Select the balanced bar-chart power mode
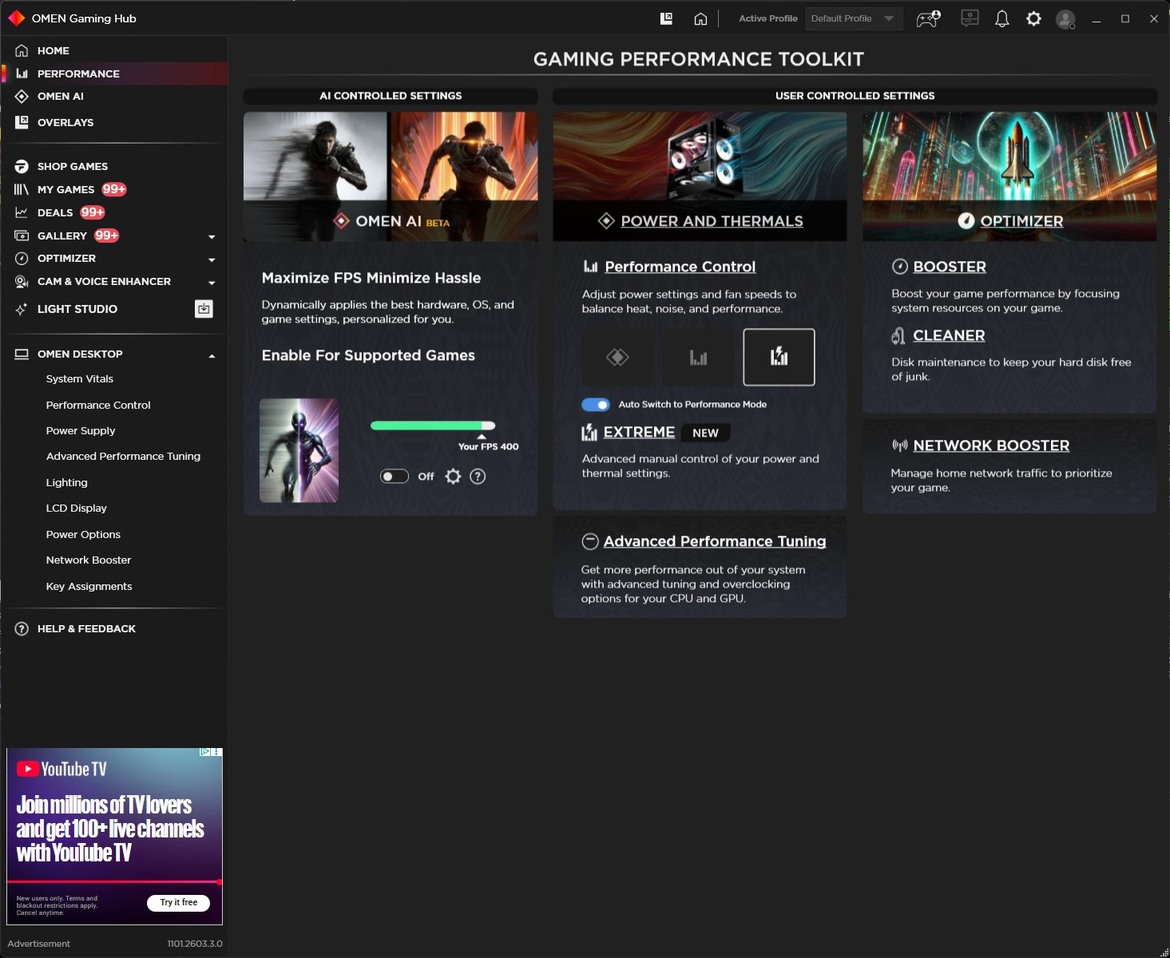The image size is (1170, 958). 698,357
